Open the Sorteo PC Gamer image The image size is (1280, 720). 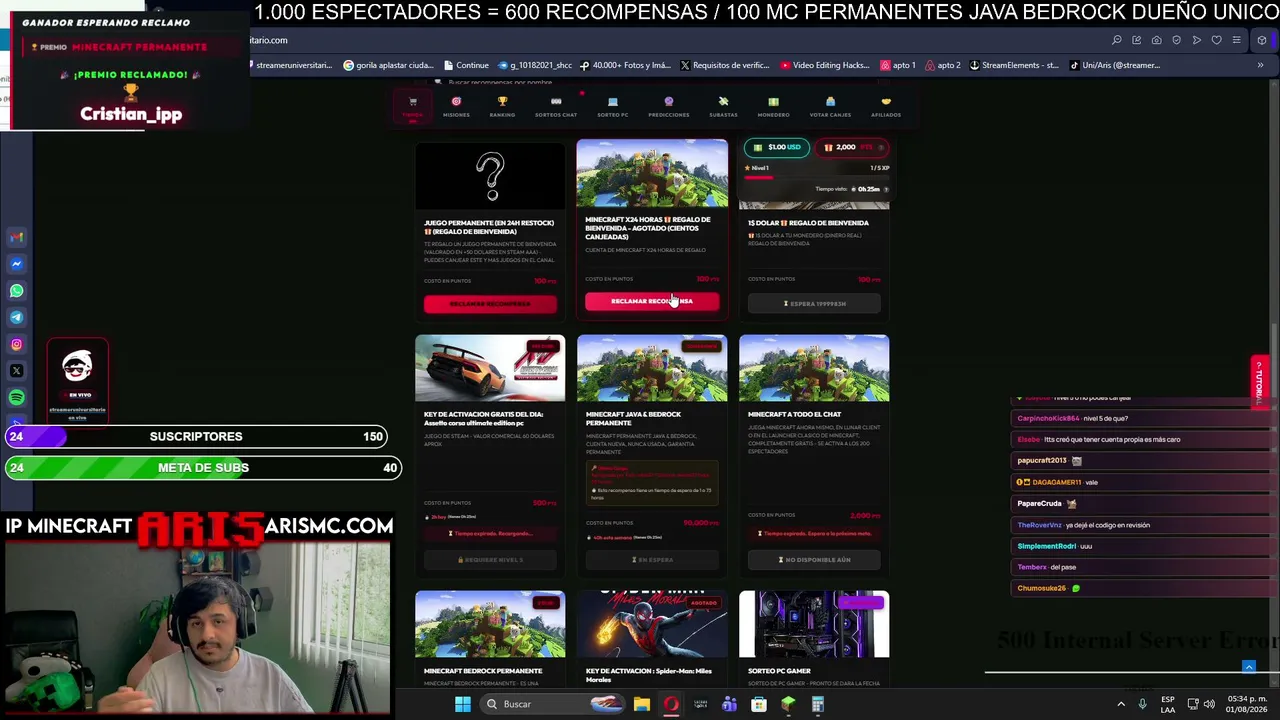pos(814,624)
